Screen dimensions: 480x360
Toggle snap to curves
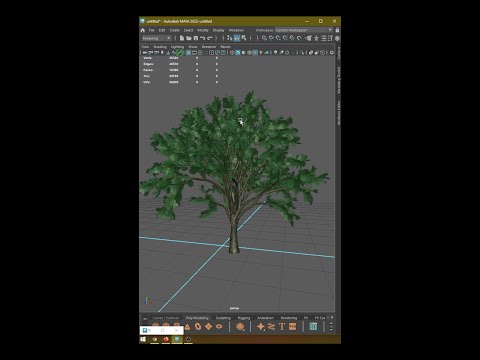(271, 38)
